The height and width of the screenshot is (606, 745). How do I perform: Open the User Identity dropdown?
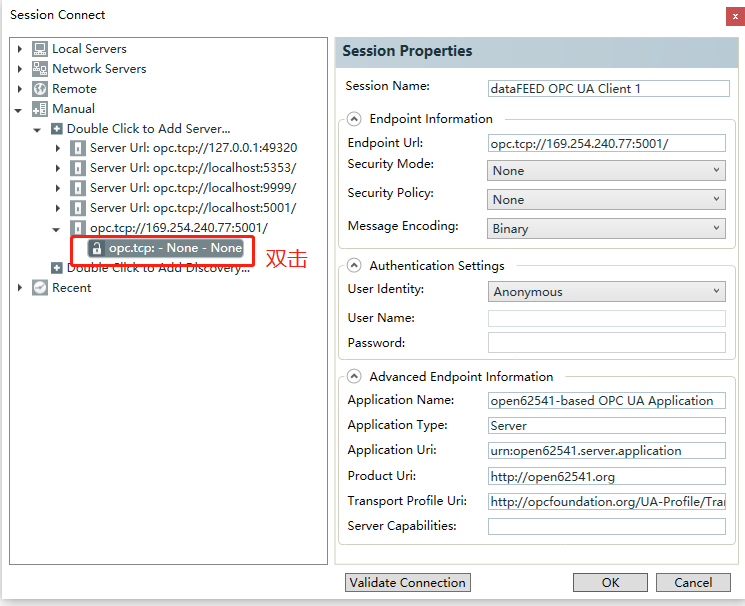607,292
